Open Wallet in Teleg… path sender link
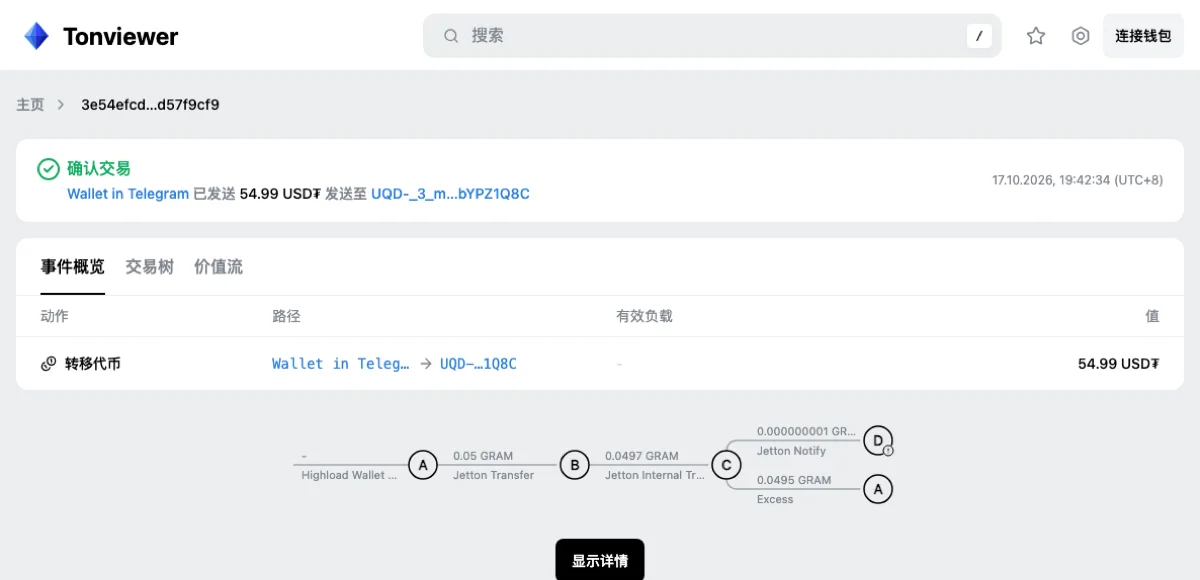Screen dimensions: 1200x580 tap(341, 364)
